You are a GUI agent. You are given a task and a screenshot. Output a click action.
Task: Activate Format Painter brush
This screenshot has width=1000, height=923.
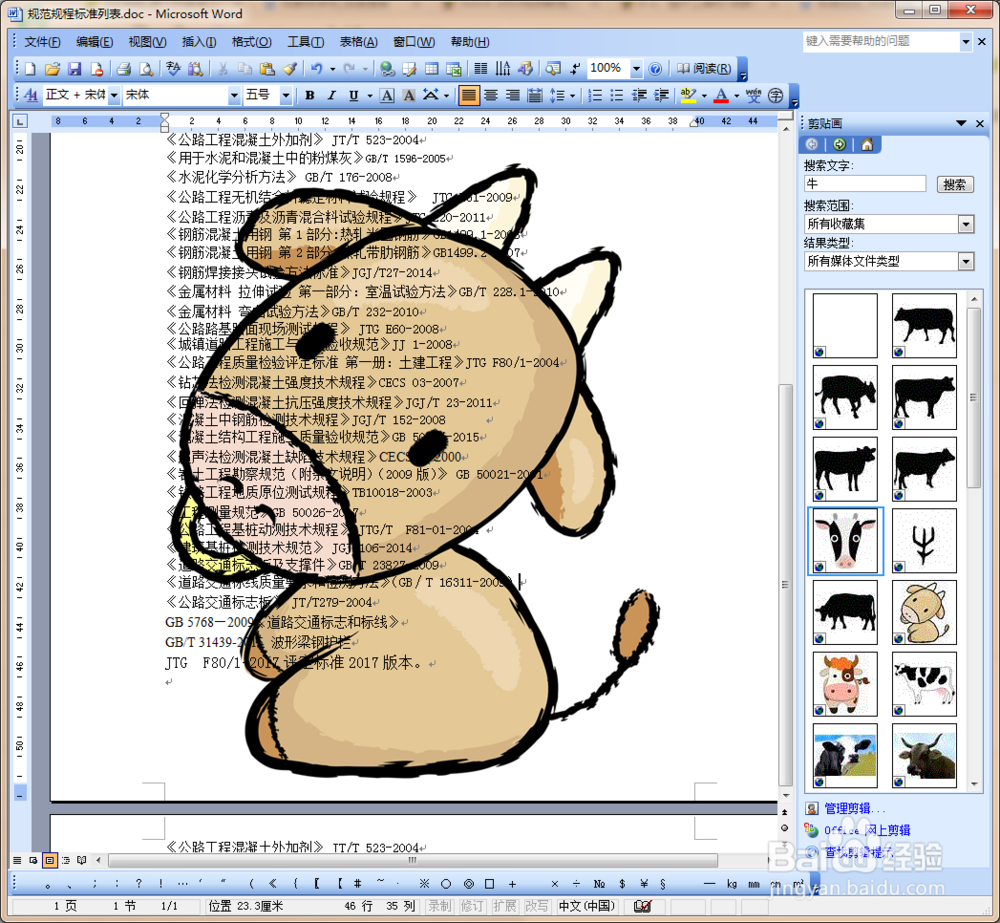pyautogui.click(x=290, y=68)
